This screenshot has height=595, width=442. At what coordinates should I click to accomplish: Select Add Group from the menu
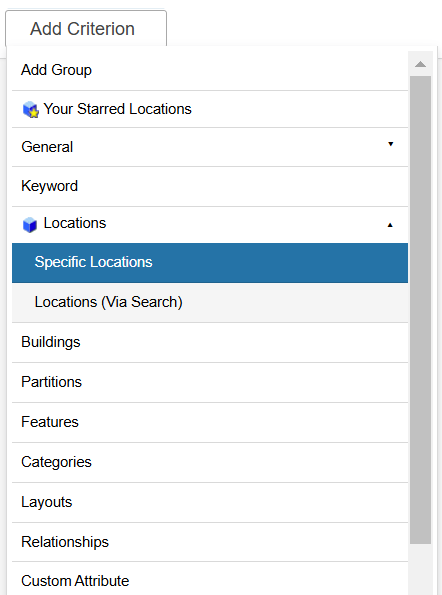click(x=210, y=71)
